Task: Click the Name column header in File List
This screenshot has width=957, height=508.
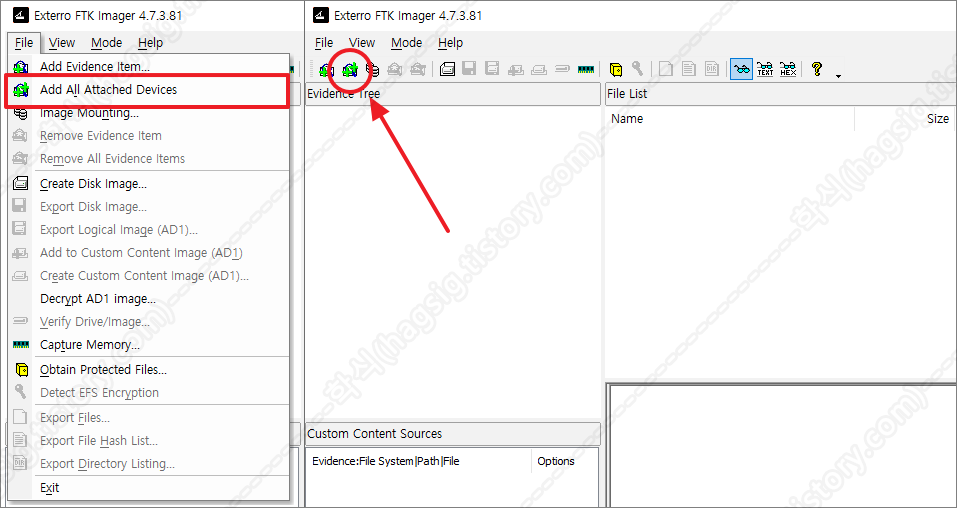Action: (x=730, y=119)
